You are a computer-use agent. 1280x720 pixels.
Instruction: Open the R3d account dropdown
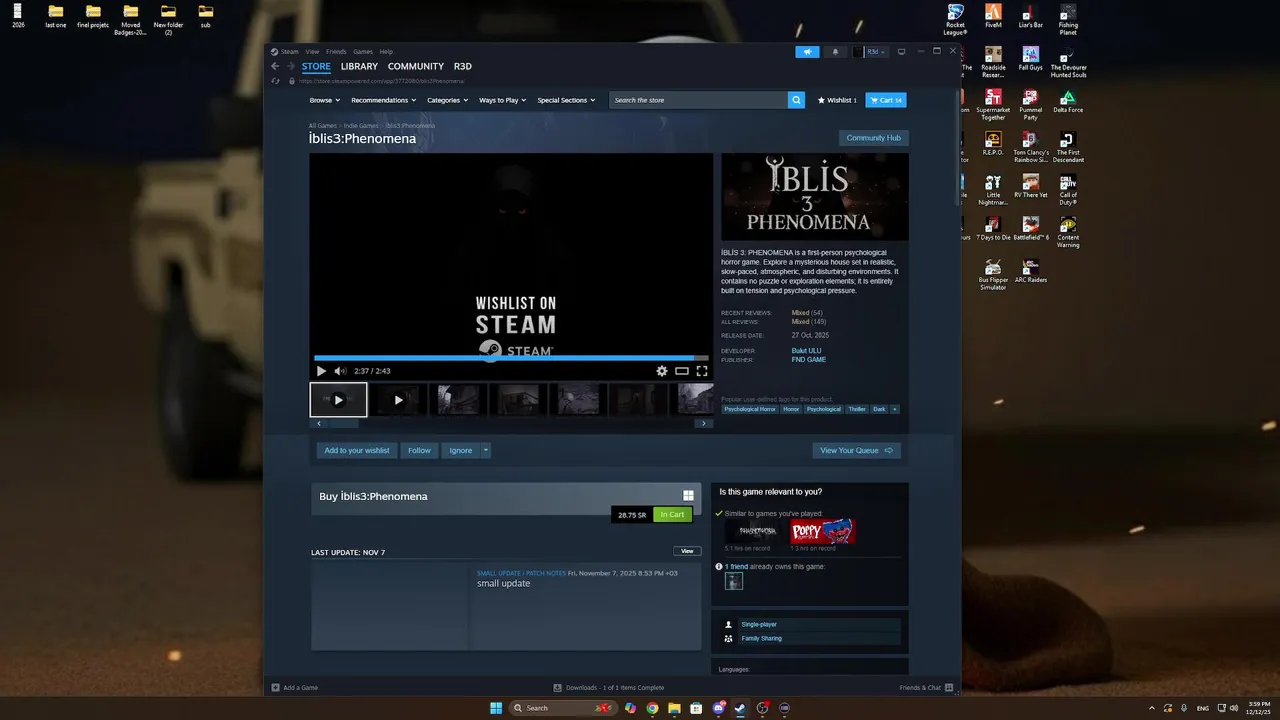click(875, 52)
